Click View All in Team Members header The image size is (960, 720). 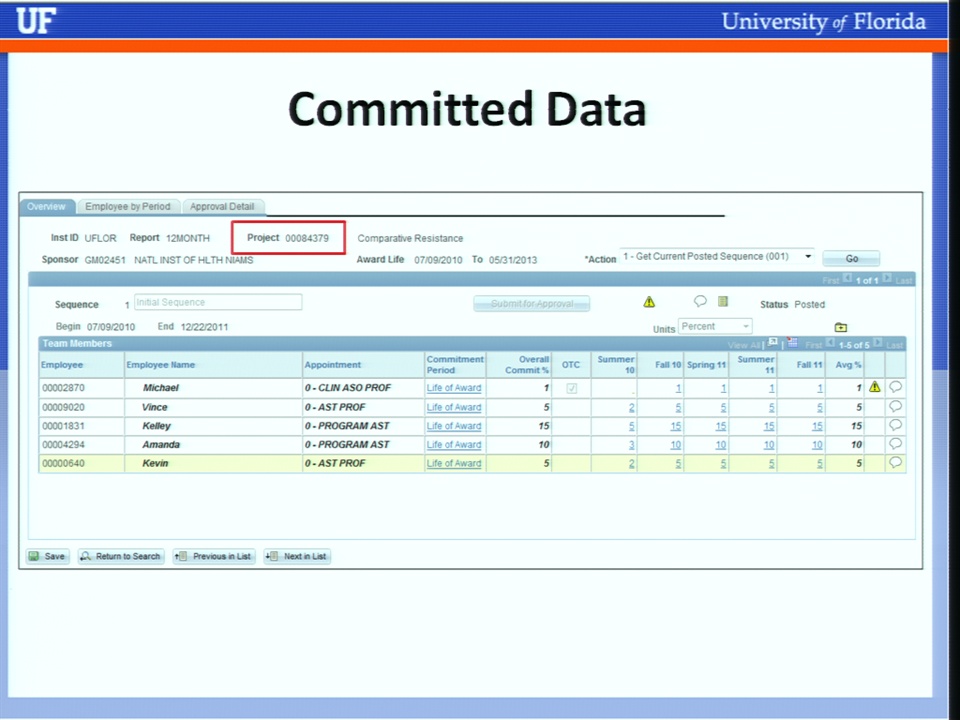pos(744,345)
